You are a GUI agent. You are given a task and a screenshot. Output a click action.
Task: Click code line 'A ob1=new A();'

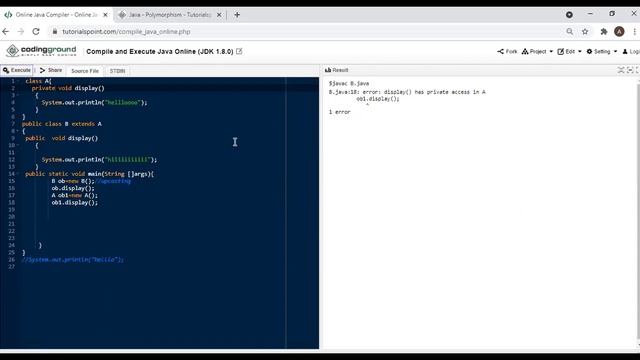[75, 195]
